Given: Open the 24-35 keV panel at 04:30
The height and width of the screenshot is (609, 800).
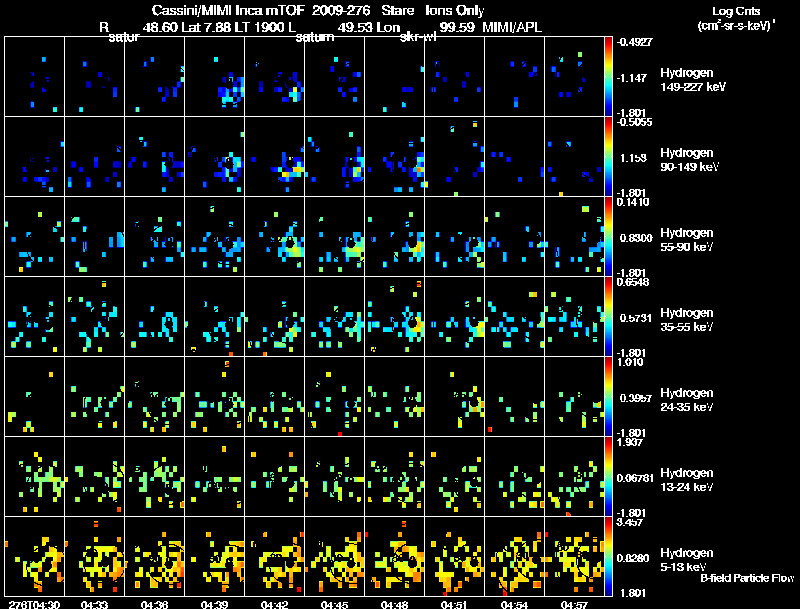Looking at the screenshot, I should [35, 397].
